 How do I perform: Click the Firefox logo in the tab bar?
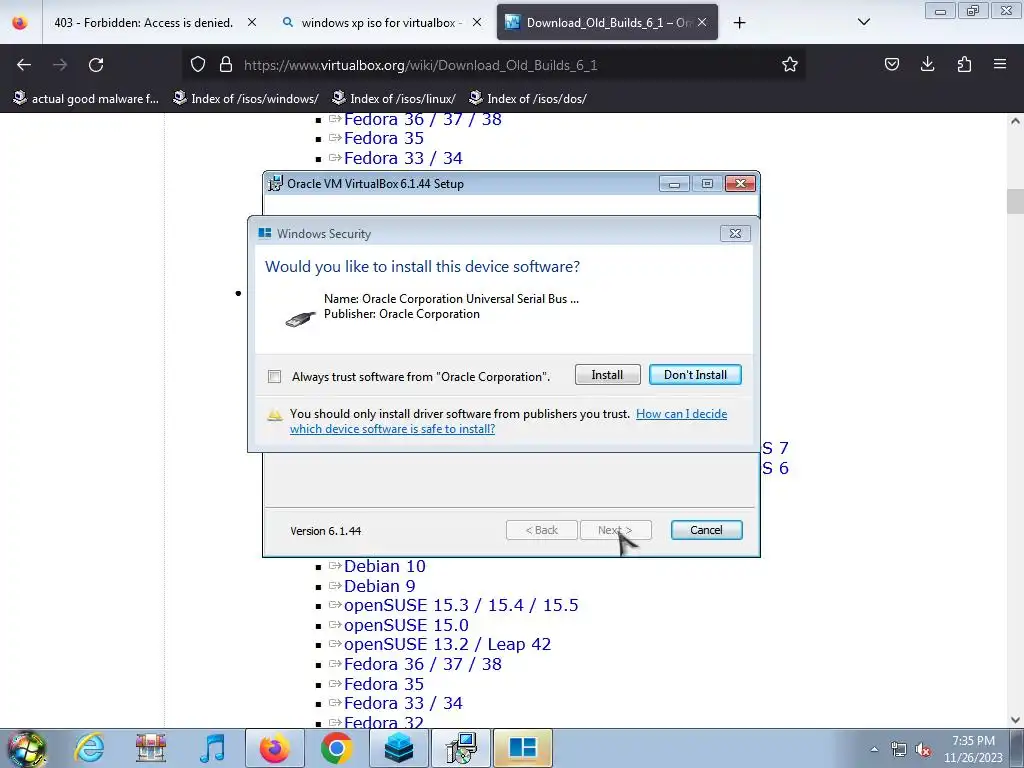tap(20, 23)
